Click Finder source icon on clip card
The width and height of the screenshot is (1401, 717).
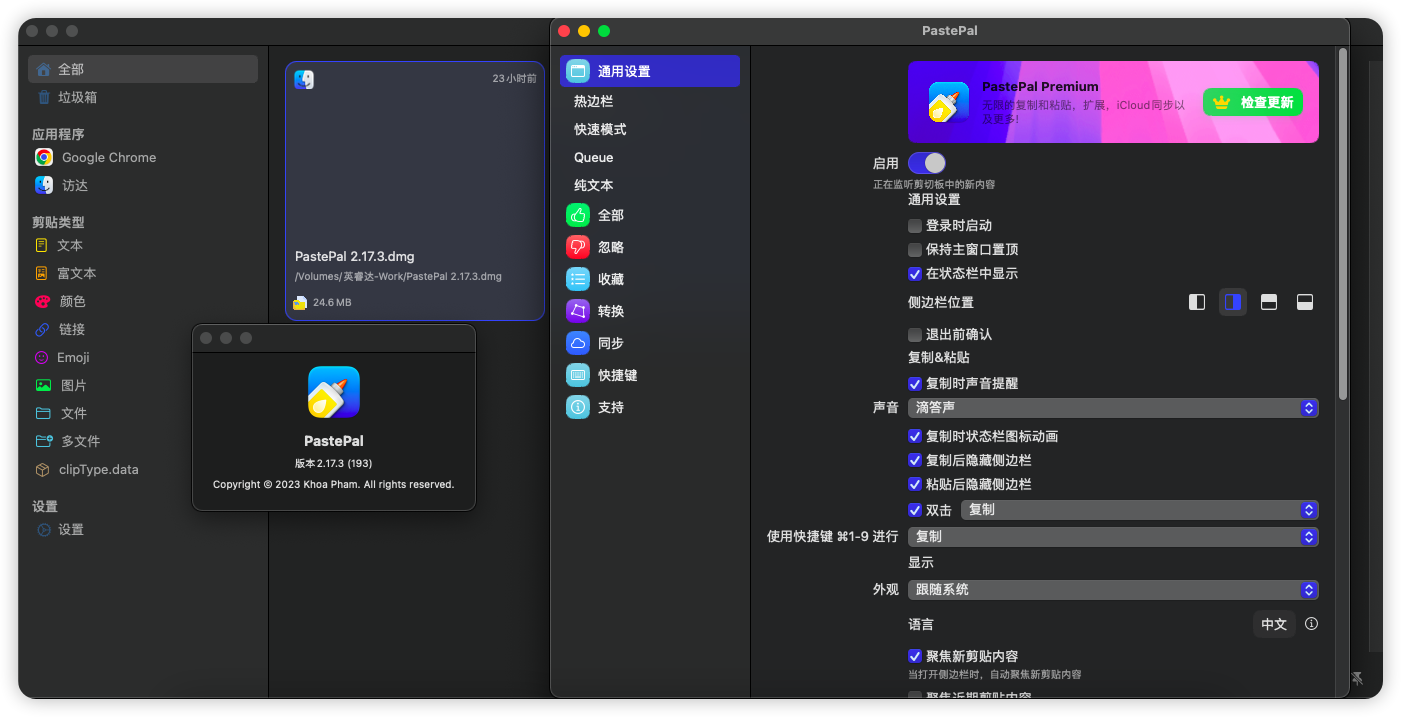304,79
